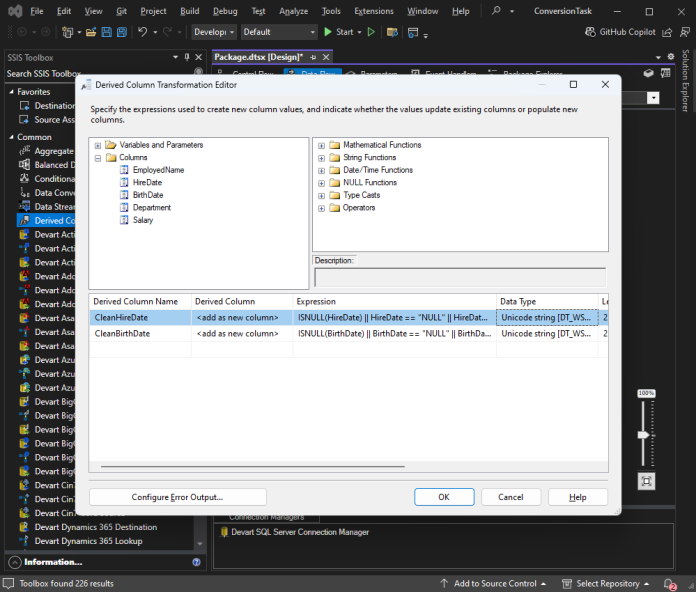696x592 pixels.
Task: Click the design surface zoom slider handle
Action: (646, 434)
